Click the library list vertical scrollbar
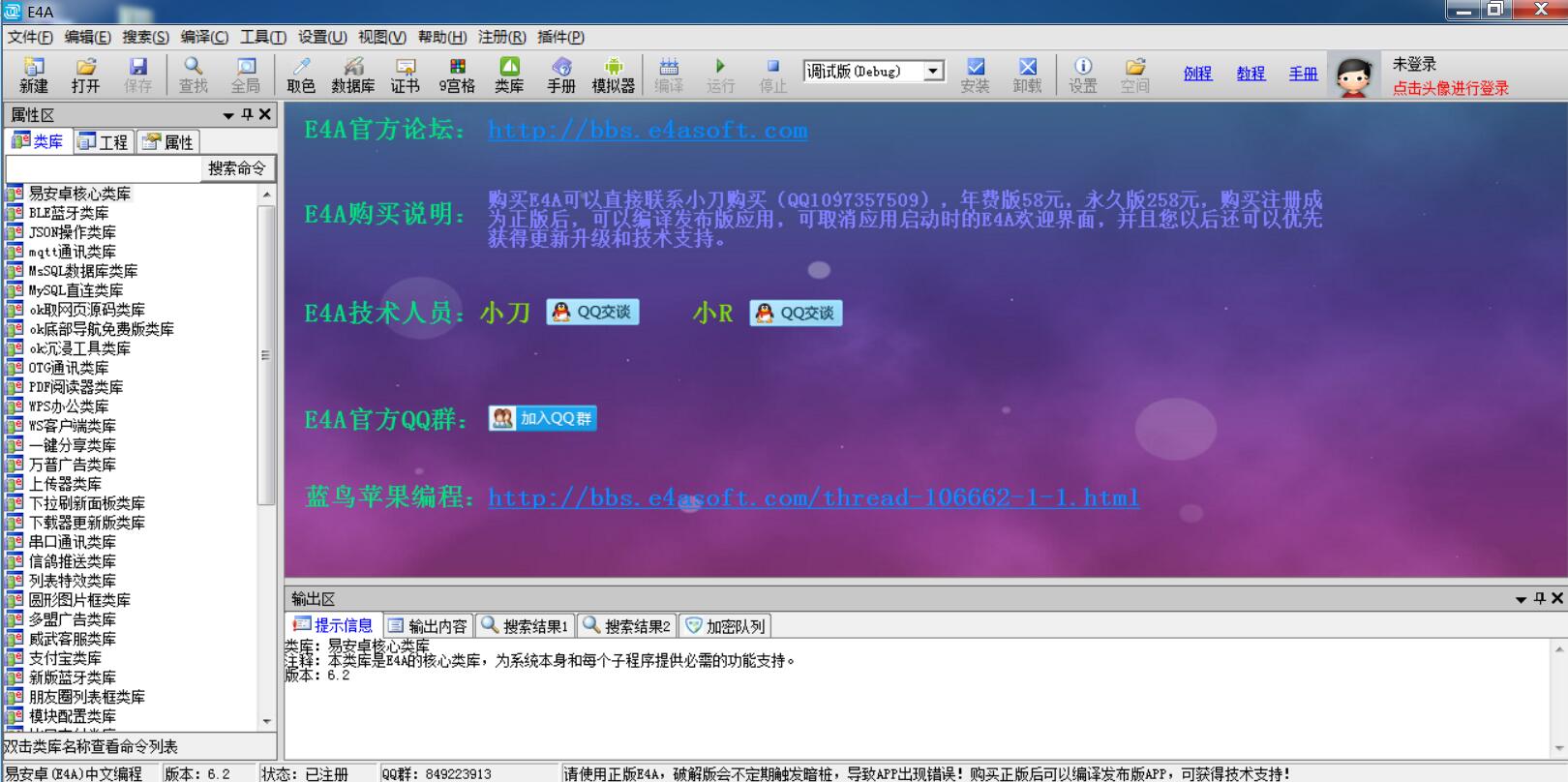Viewport: 1568px width, 782px height. point(267,354)
